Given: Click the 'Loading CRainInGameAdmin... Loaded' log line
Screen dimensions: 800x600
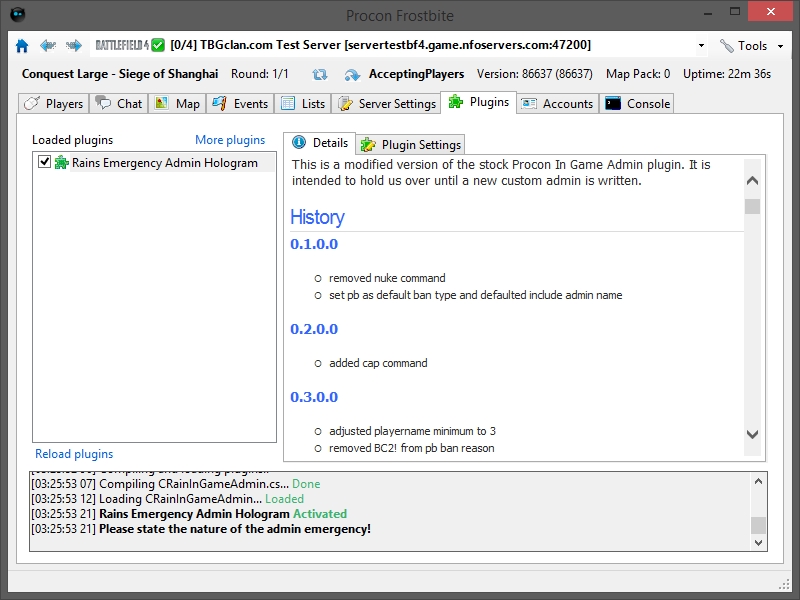Looking at the screenshot, I should coord(167,499).
